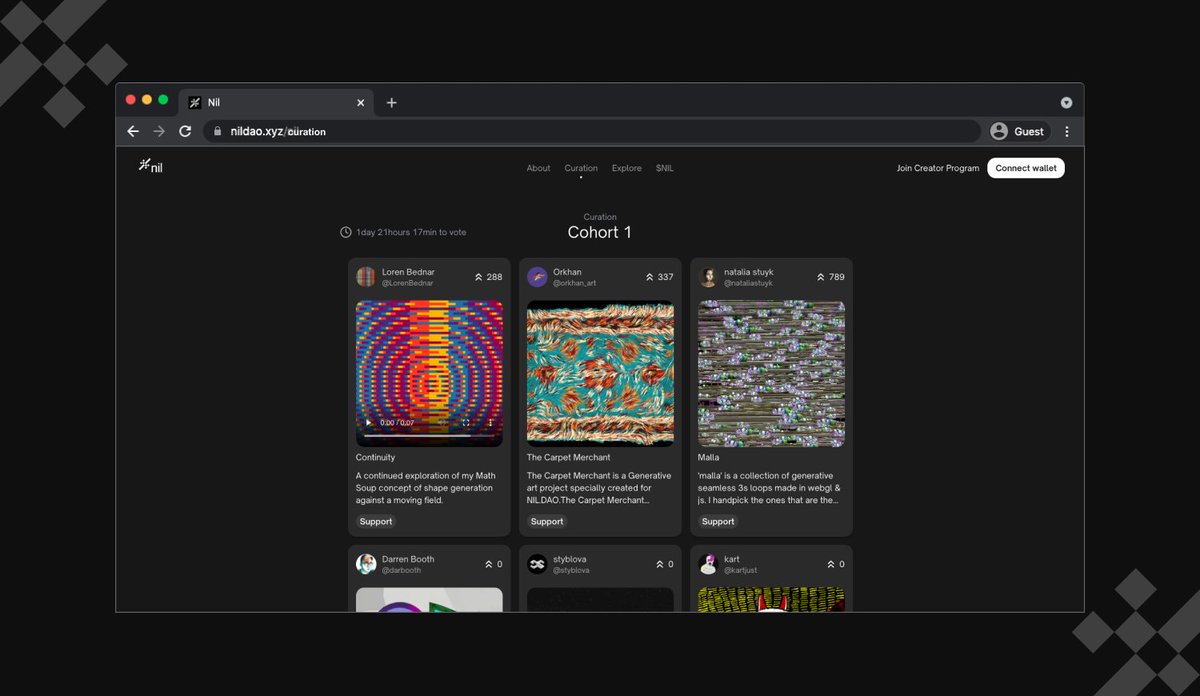Click Darren Booth's avatar
Screen dimensions: 1200x696
click(x=366, y=564)
